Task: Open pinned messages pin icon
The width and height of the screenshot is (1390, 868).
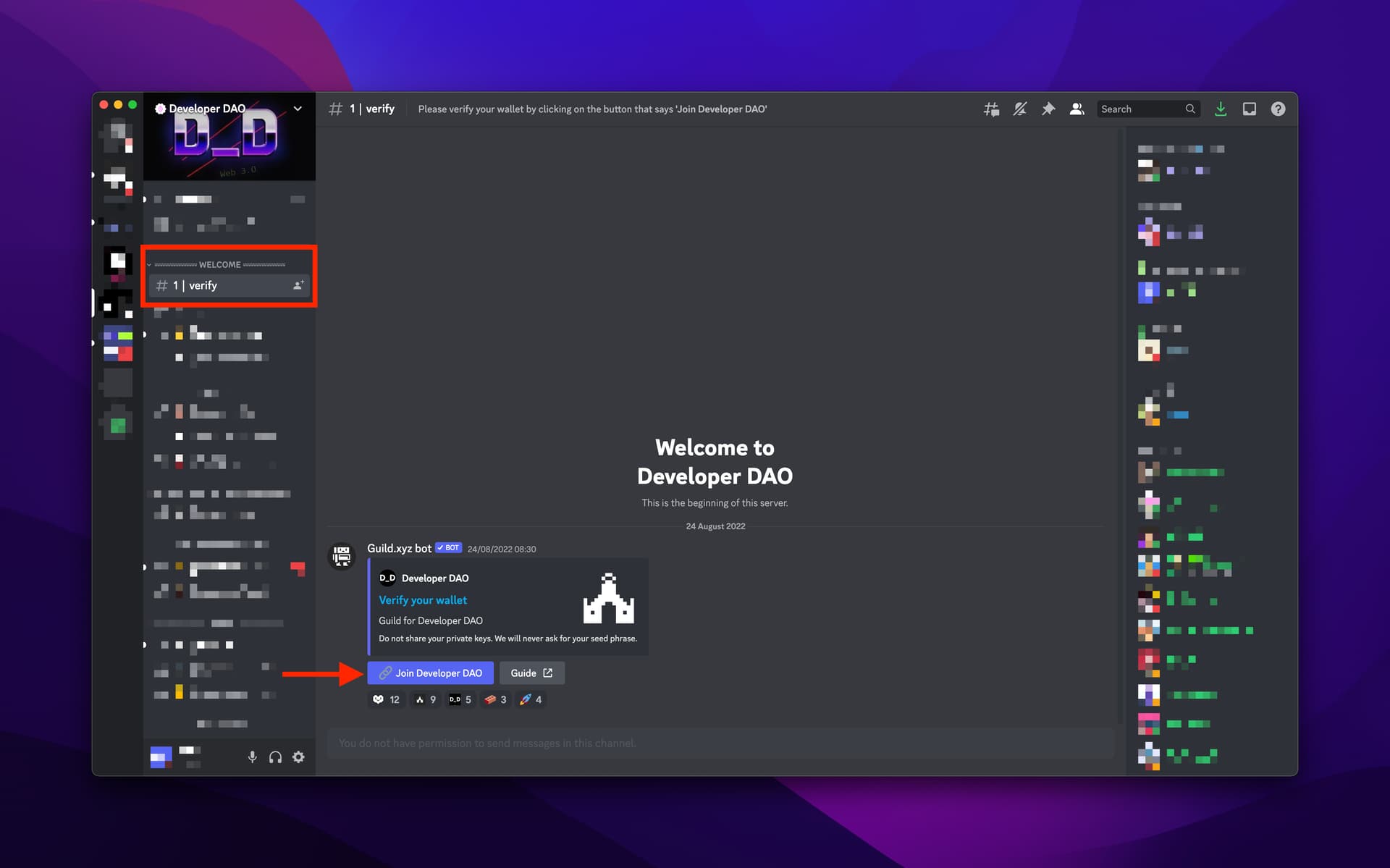Action: coord(1048,109)
